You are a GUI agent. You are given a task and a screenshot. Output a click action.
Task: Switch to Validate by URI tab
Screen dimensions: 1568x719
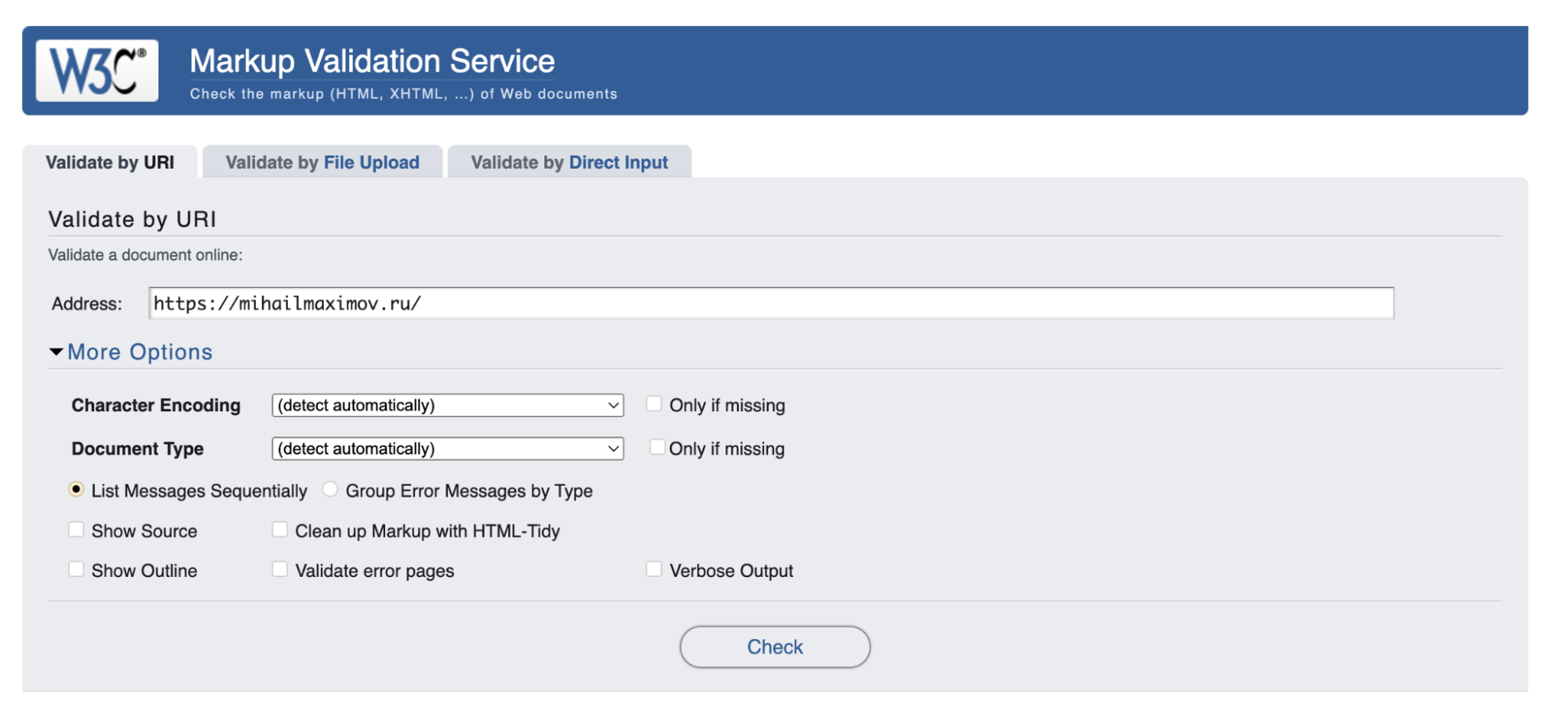point(110,162)
